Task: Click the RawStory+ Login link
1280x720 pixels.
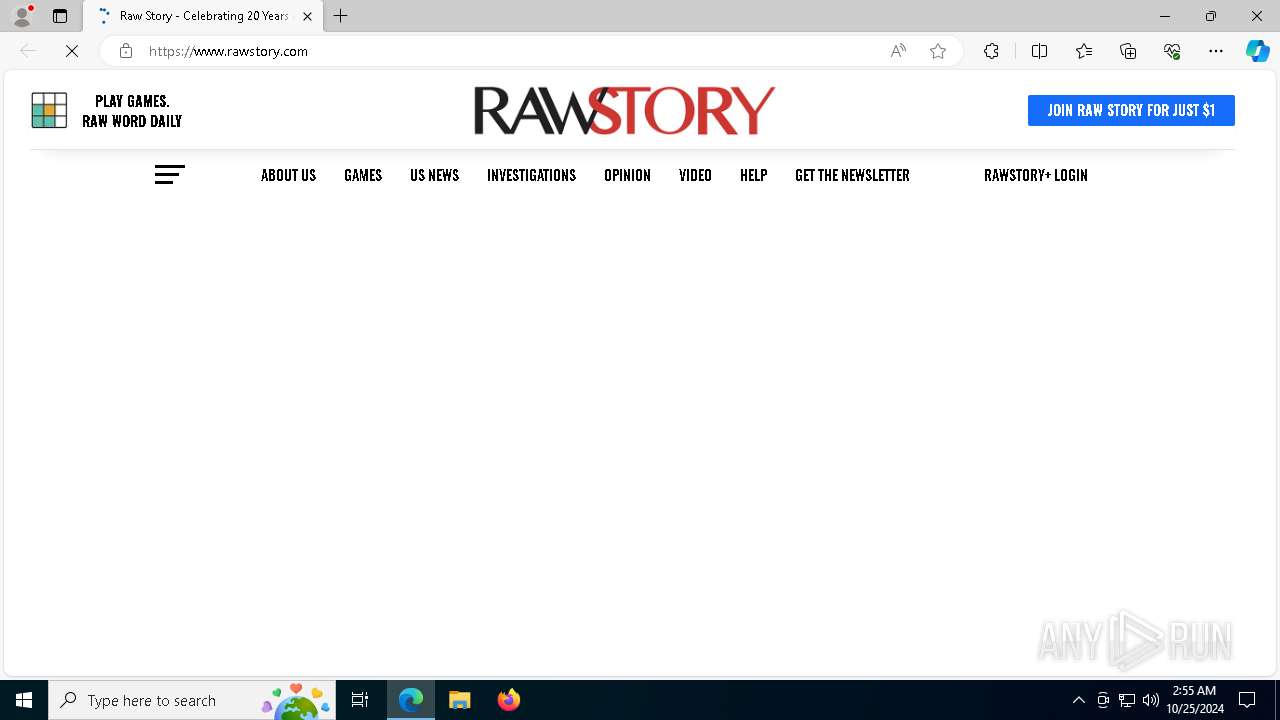Action: coord(1035,175)
